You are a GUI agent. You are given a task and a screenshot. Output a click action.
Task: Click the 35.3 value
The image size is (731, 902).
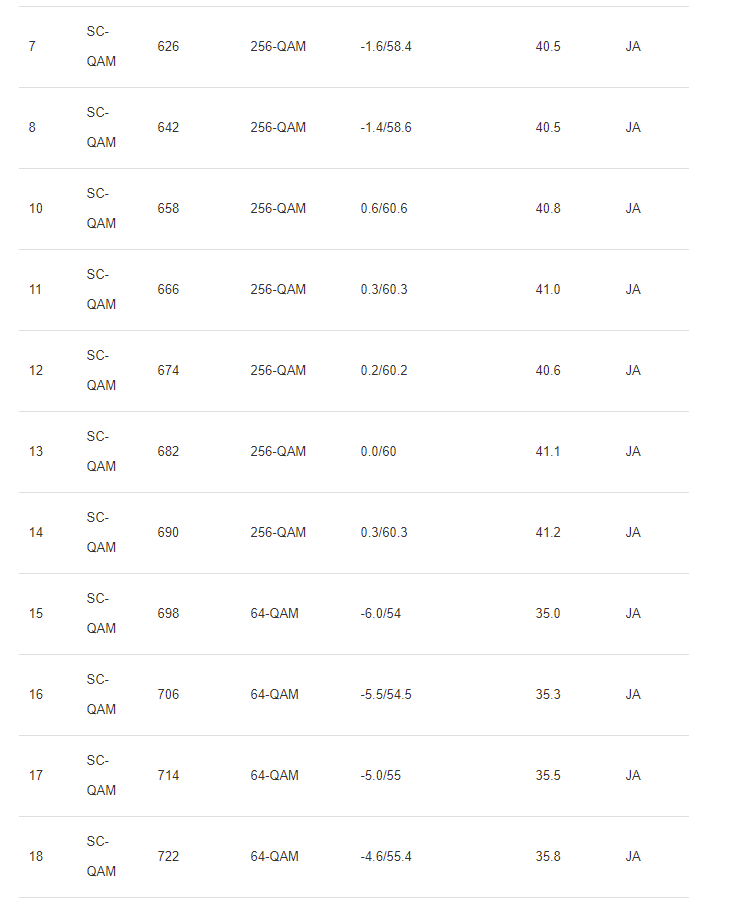547,695
